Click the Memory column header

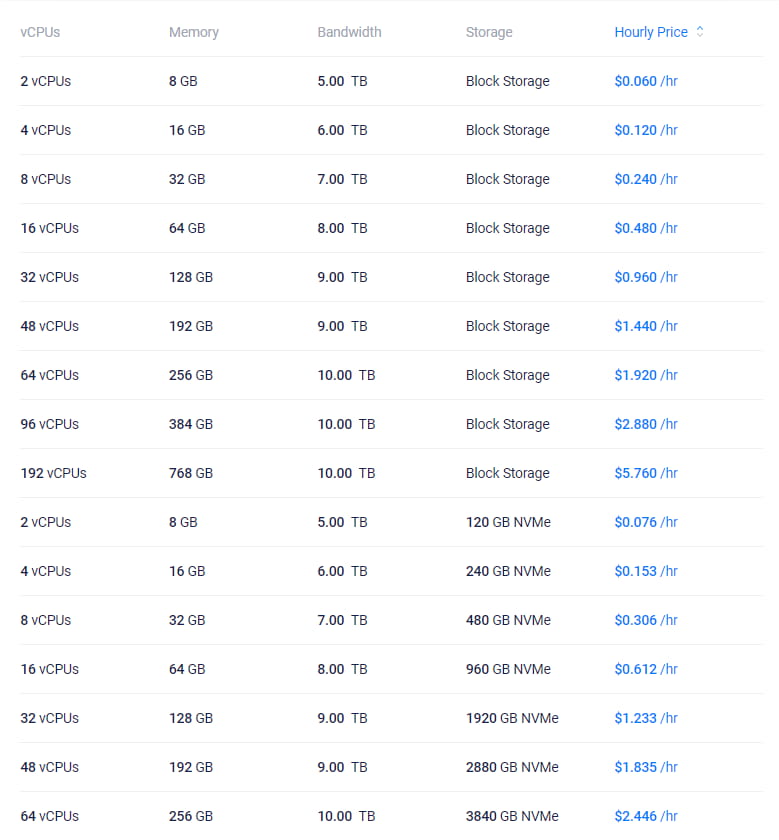193,32
